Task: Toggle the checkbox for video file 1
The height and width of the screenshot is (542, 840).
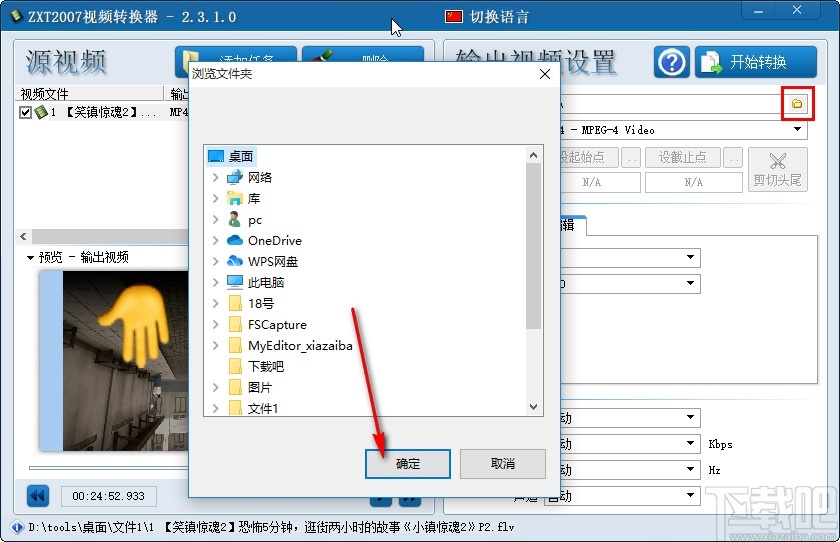Action: [x=25, y=112]
